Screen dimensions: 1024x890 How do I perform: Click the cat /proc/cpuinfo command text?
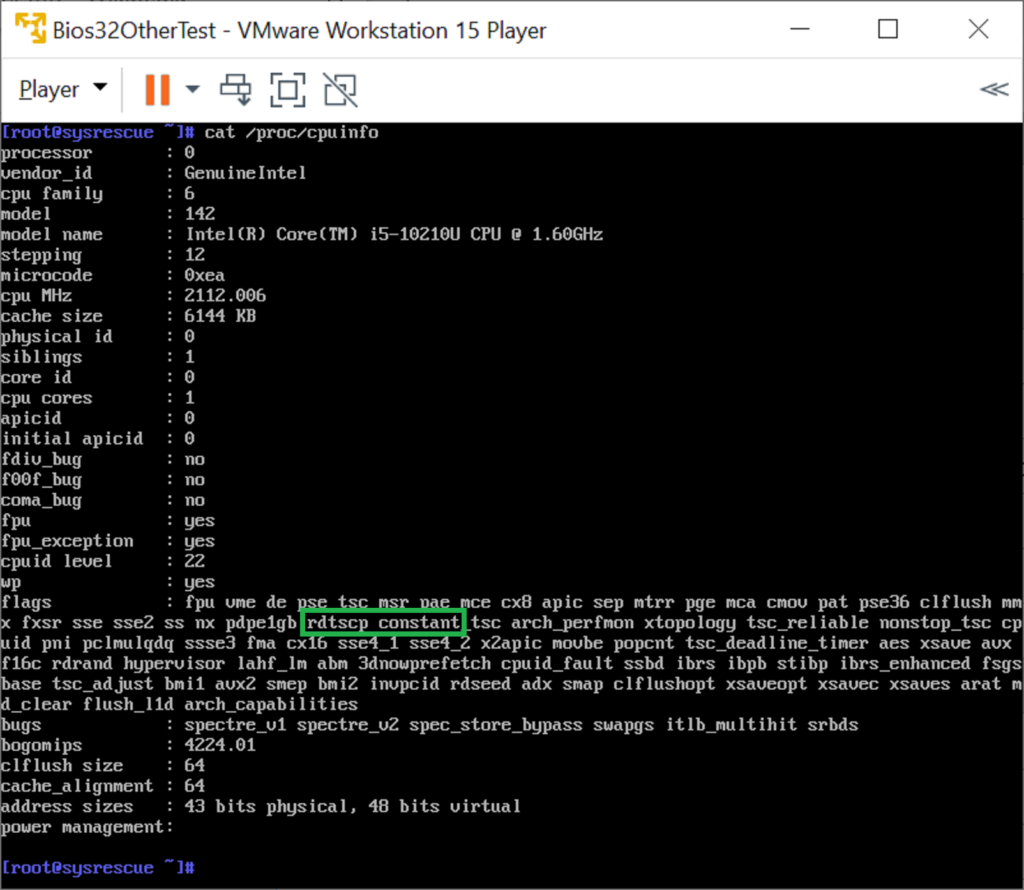[x=291, y=132]
